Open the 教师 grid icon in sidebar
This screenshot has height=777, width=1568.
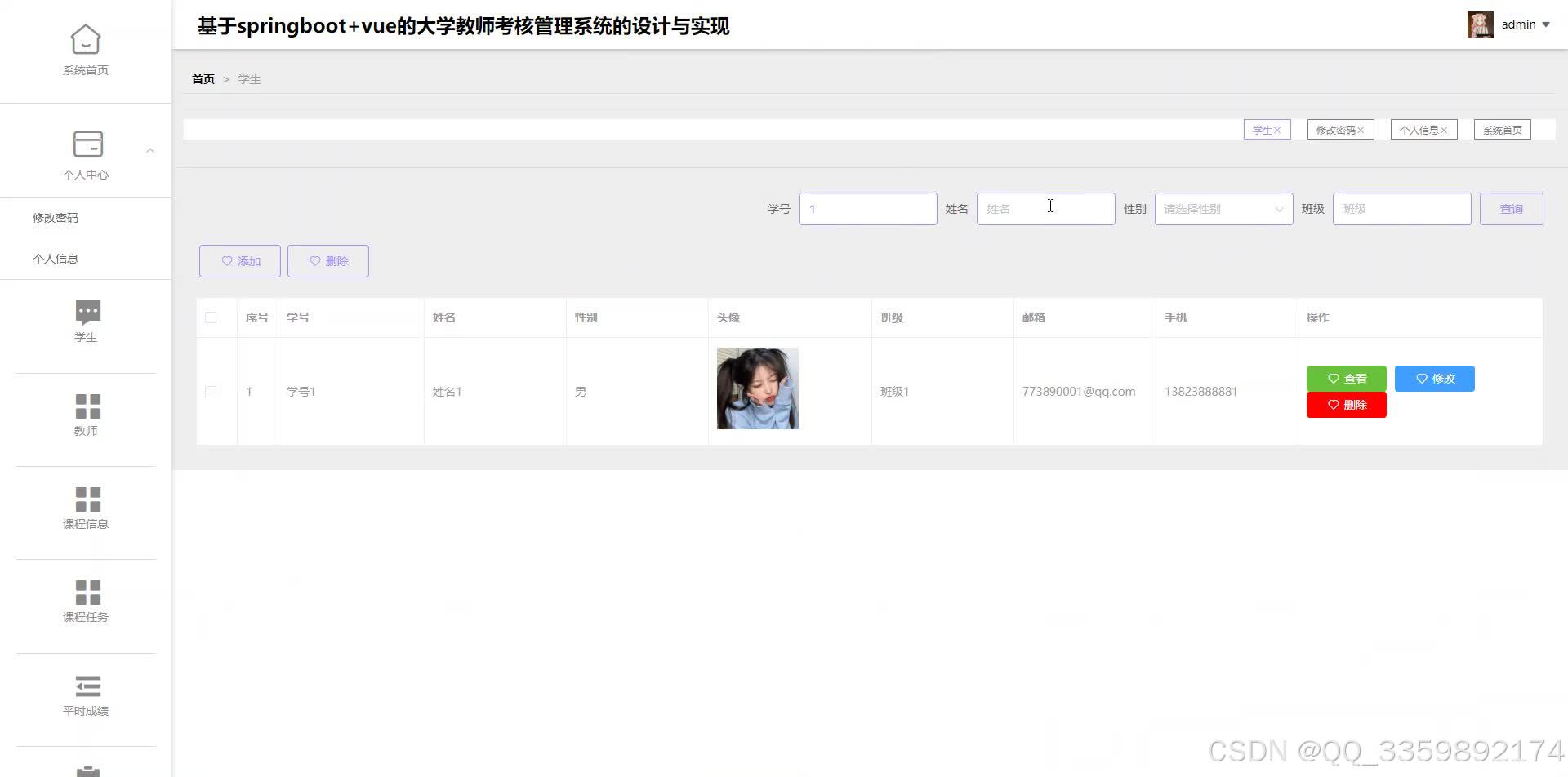(x=88, y=406)
